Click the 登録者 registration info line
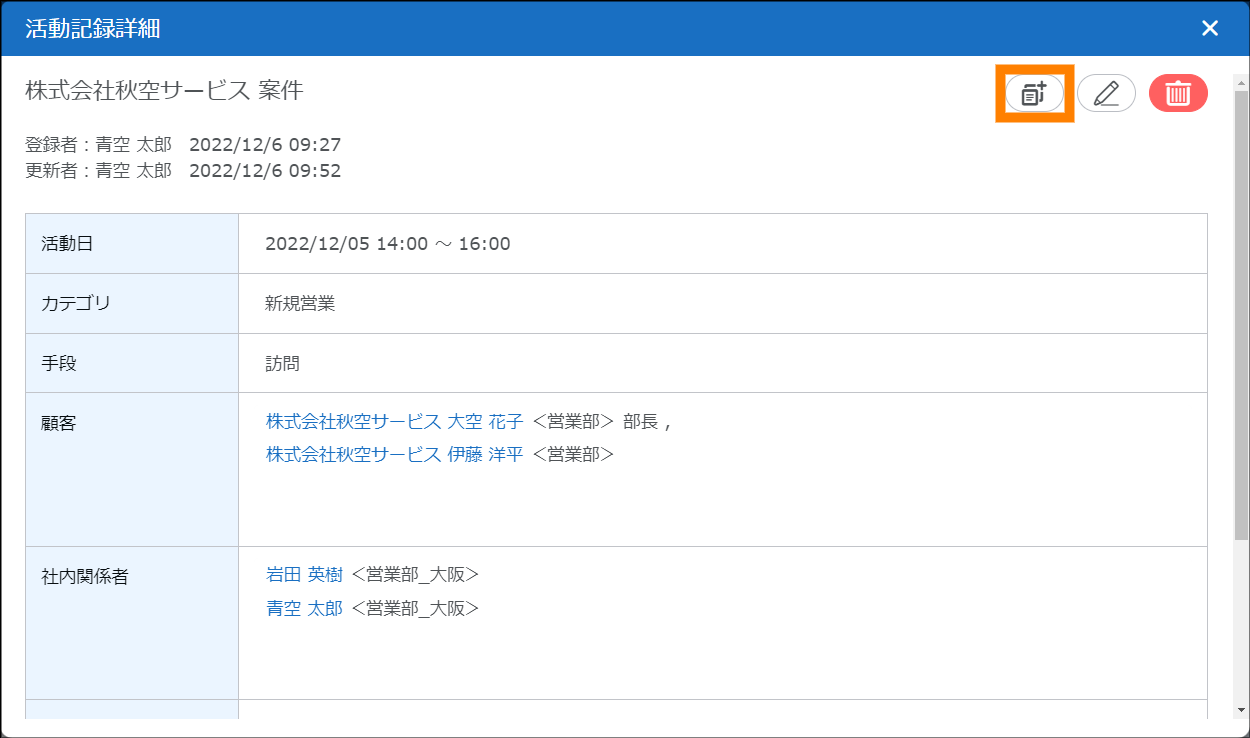Screen dimensions: 1250x738 click(x=183, y=146)
